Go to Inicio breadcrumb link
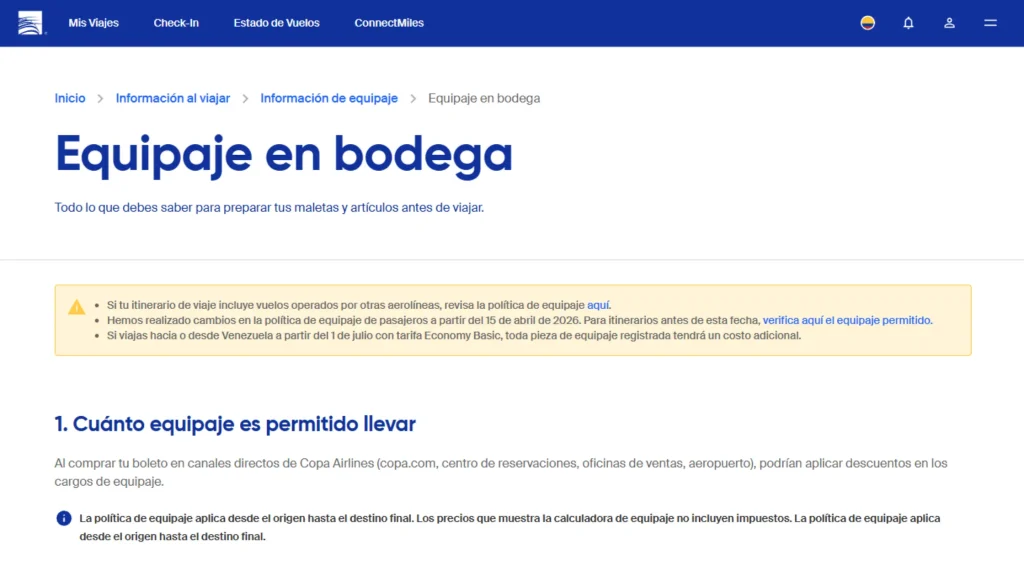This screenshot has height=576, width=1024. tap(70, 98)
